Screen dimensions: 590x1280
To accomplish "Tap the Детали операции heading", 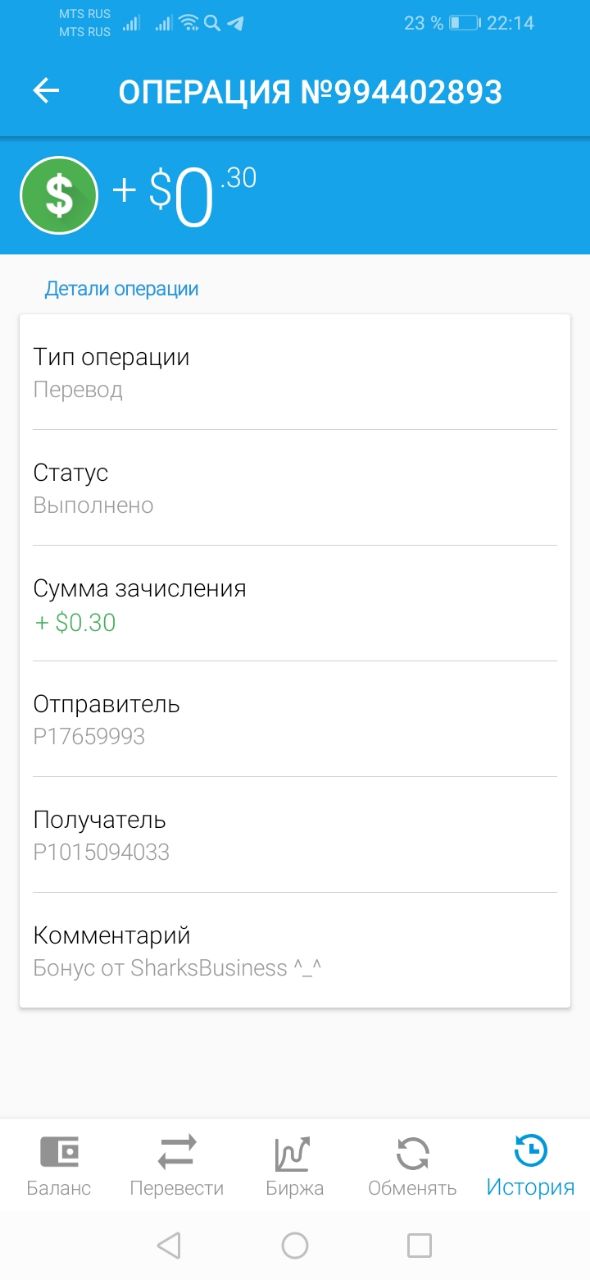I will tap(122, 289).
